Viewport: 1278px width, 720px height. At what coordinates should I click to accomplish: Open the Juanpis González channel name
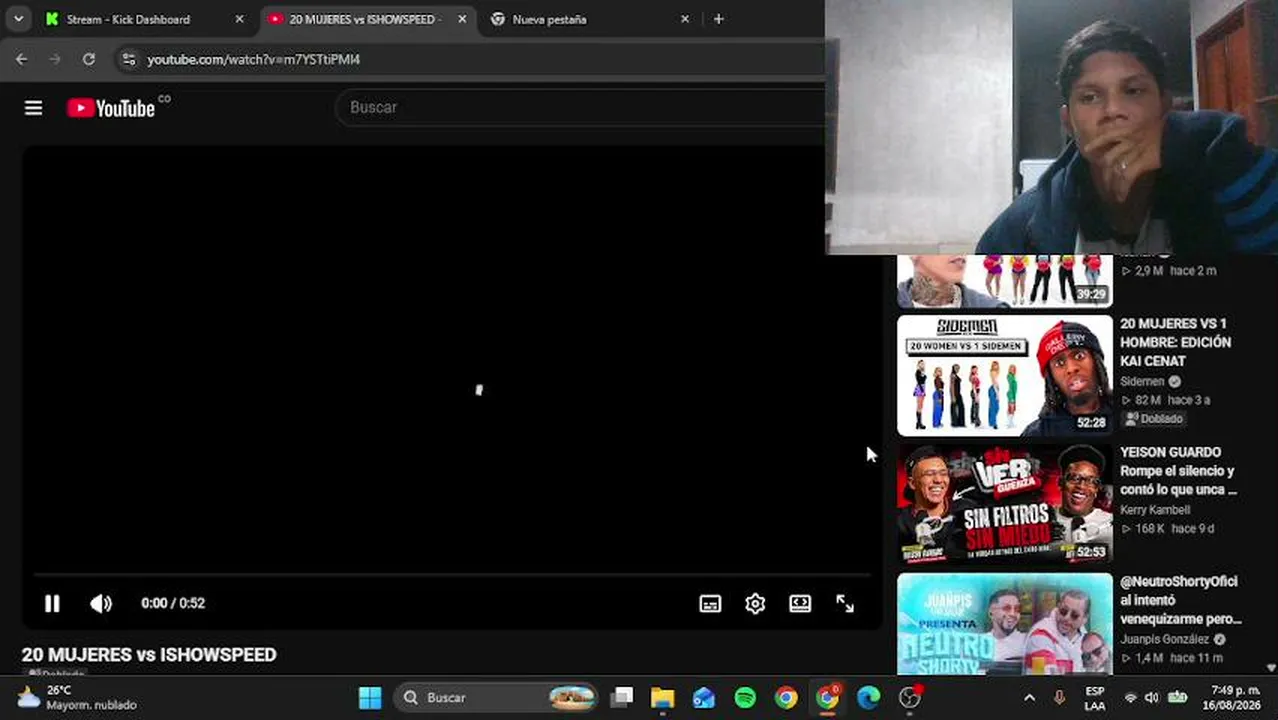pos(1164,639)
